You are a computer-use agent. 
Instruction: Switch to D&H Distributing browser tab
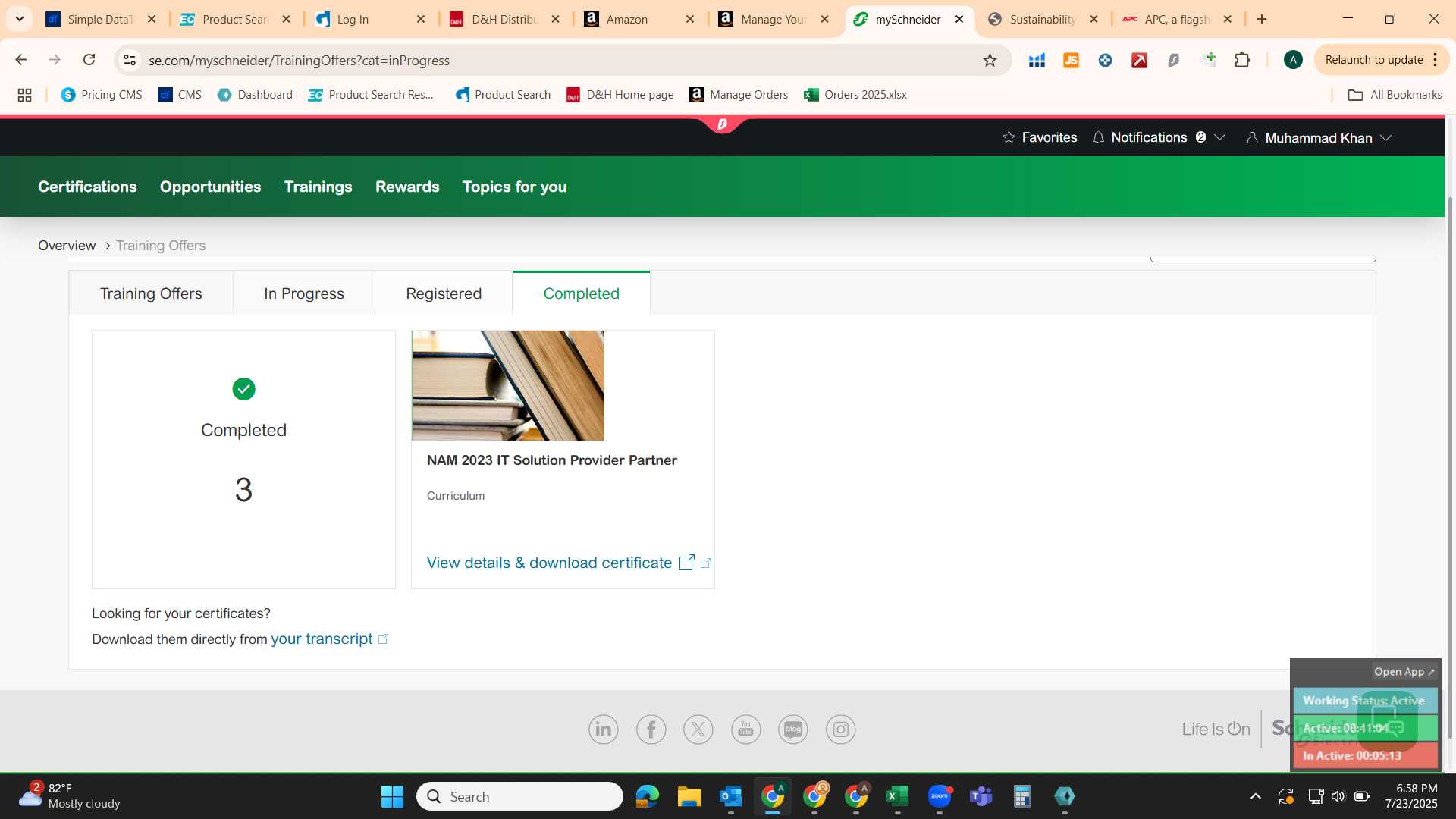[x=504, y=19]
